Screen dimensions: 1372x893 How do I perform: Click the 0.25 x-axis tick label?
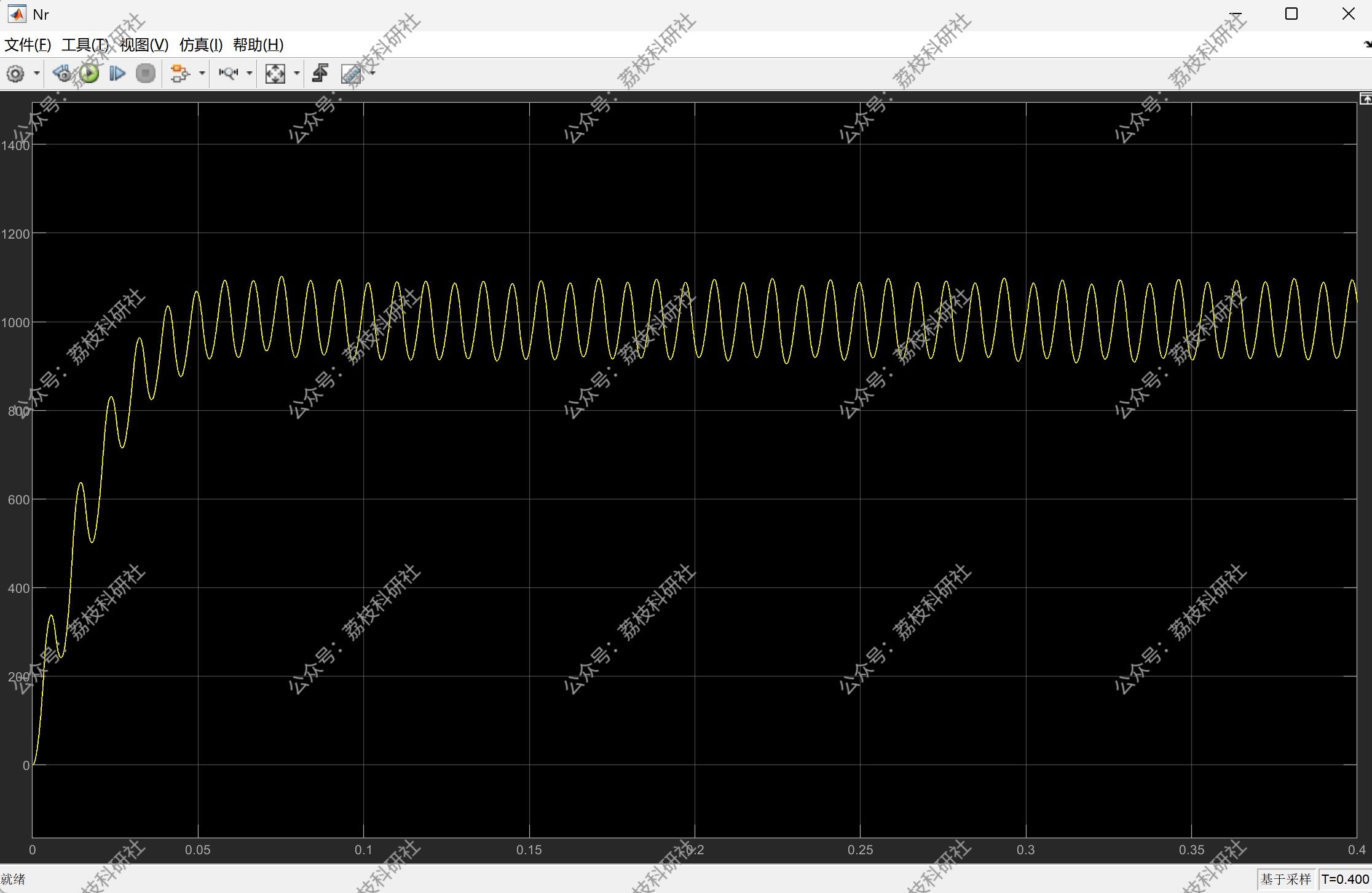[860, 850]
